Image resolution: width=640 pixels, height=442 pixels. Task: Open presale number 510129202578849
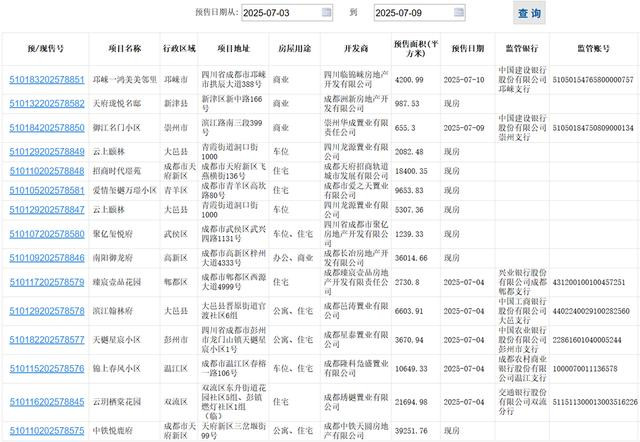[47, 152]
